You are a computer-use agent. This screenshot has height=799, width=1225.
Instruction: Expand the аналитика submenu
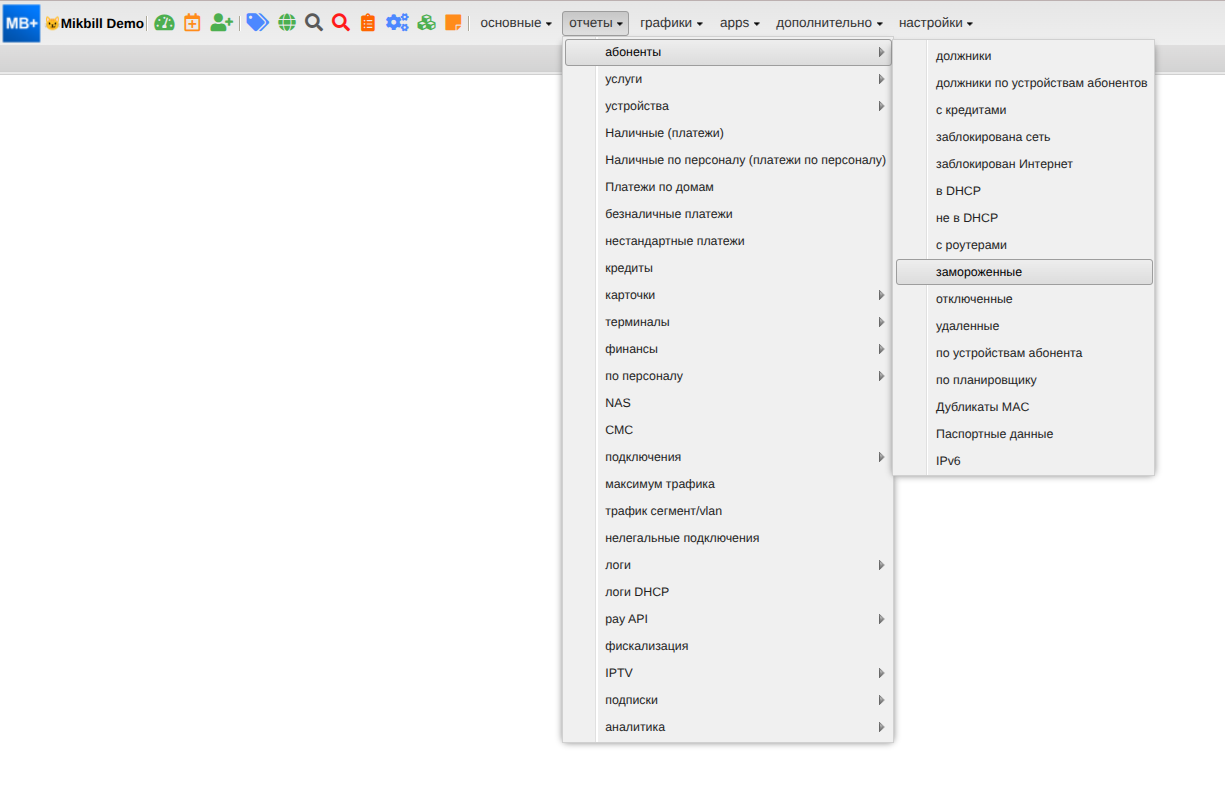728,727
